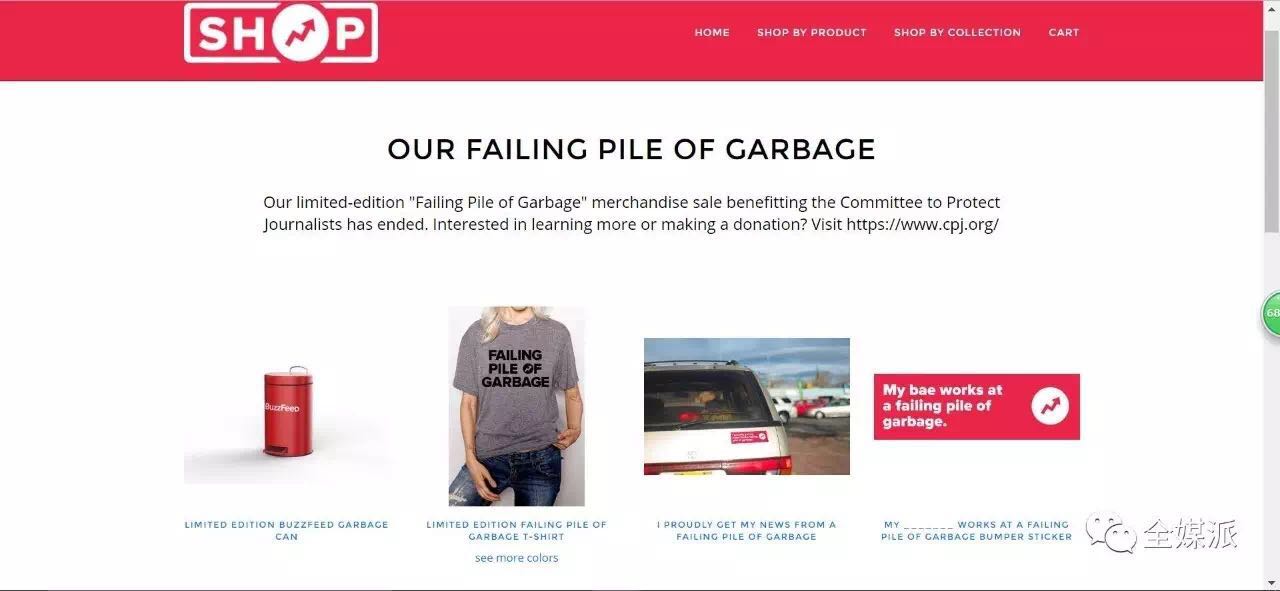The width and height of the screenshot is (1280, 591).
Task: Open the red BuzzFeed garbage can image
Action: pyautogui.click(x=287, y=412)
